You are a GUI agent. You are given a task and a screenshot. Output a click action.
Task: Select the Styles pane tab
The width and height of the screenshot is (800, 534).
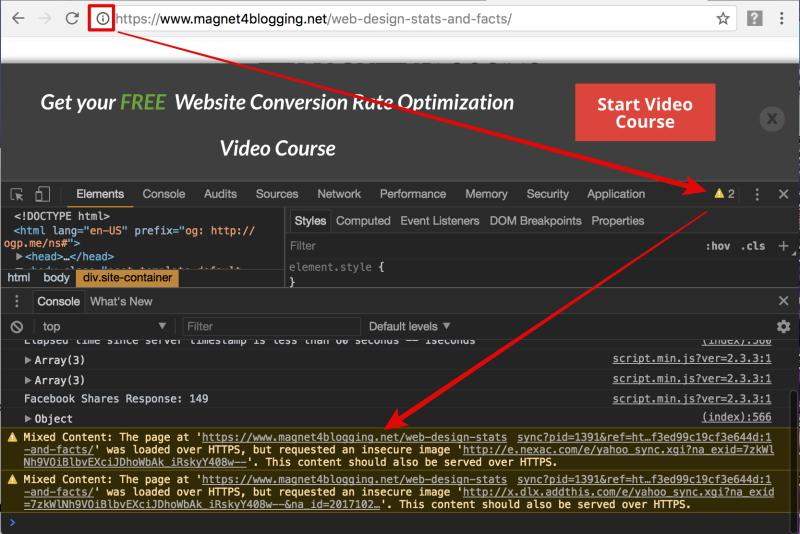(x=310, y=221)
